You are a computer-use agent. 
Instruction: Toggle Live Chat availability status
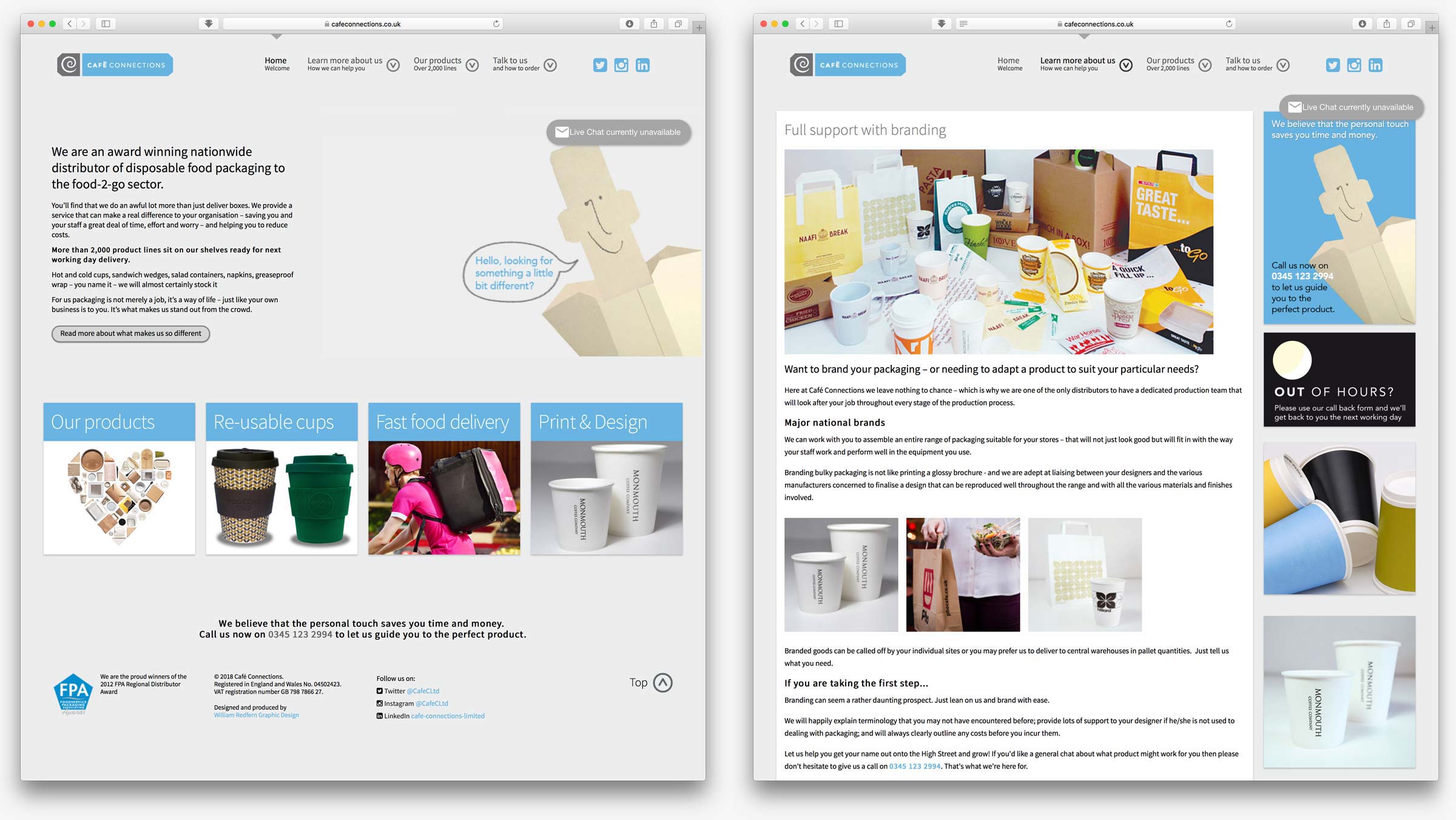pos(618,131)
